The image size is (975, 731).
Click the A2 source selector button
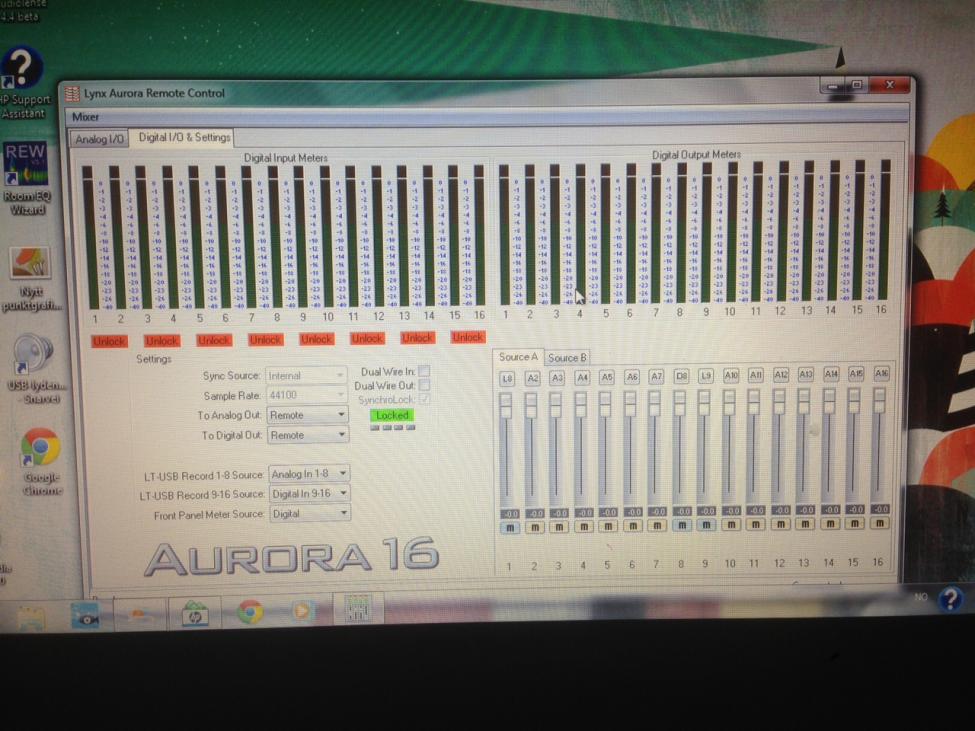(532, 378)
